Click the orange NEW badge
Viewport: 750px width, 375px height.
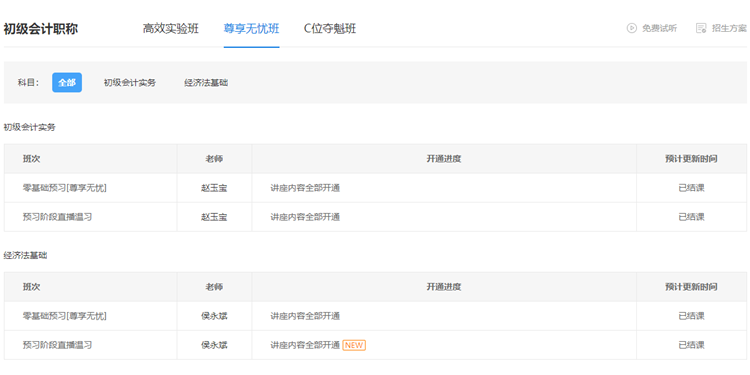(x=354, y=345)
